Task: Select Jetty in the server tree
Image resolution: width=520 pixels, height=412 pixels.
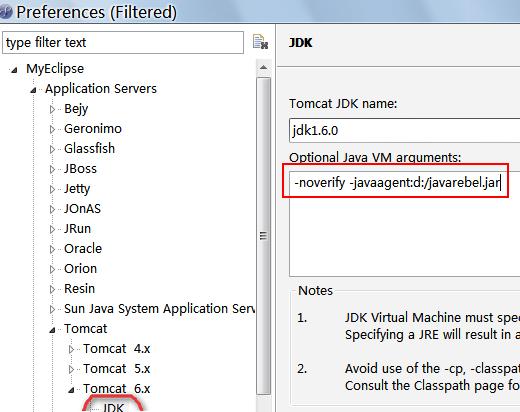Action: pyautogui.click(x=77, y=189)
